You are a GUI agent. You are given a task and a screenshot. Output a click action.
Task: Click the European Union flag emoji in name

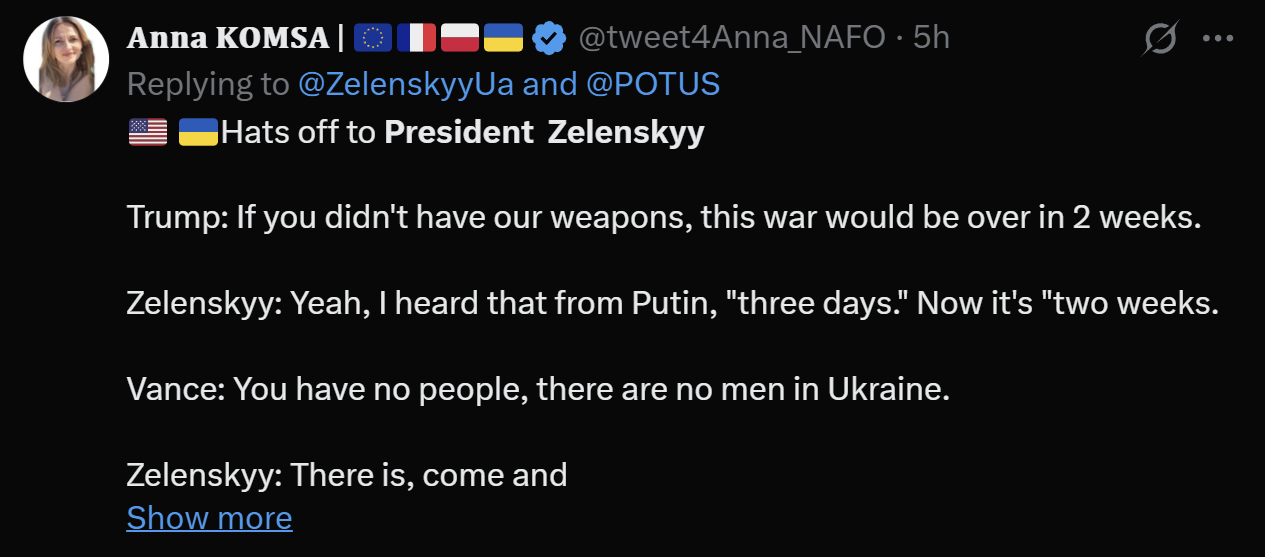coord(373,38)
